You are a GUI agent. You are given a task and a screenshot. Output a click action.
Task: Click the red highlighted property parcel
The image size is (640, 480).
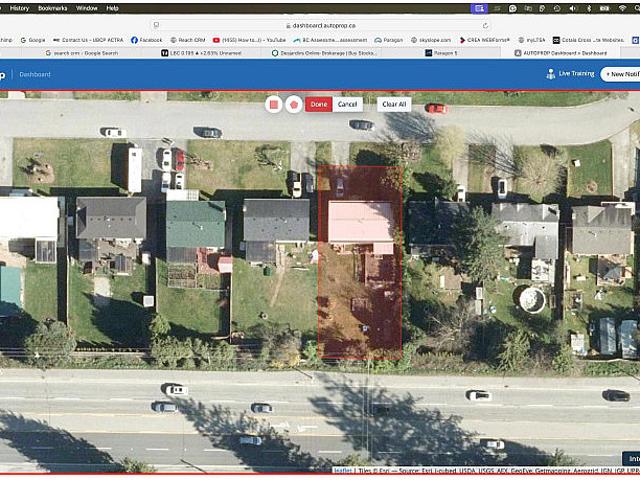coord(360,290)
